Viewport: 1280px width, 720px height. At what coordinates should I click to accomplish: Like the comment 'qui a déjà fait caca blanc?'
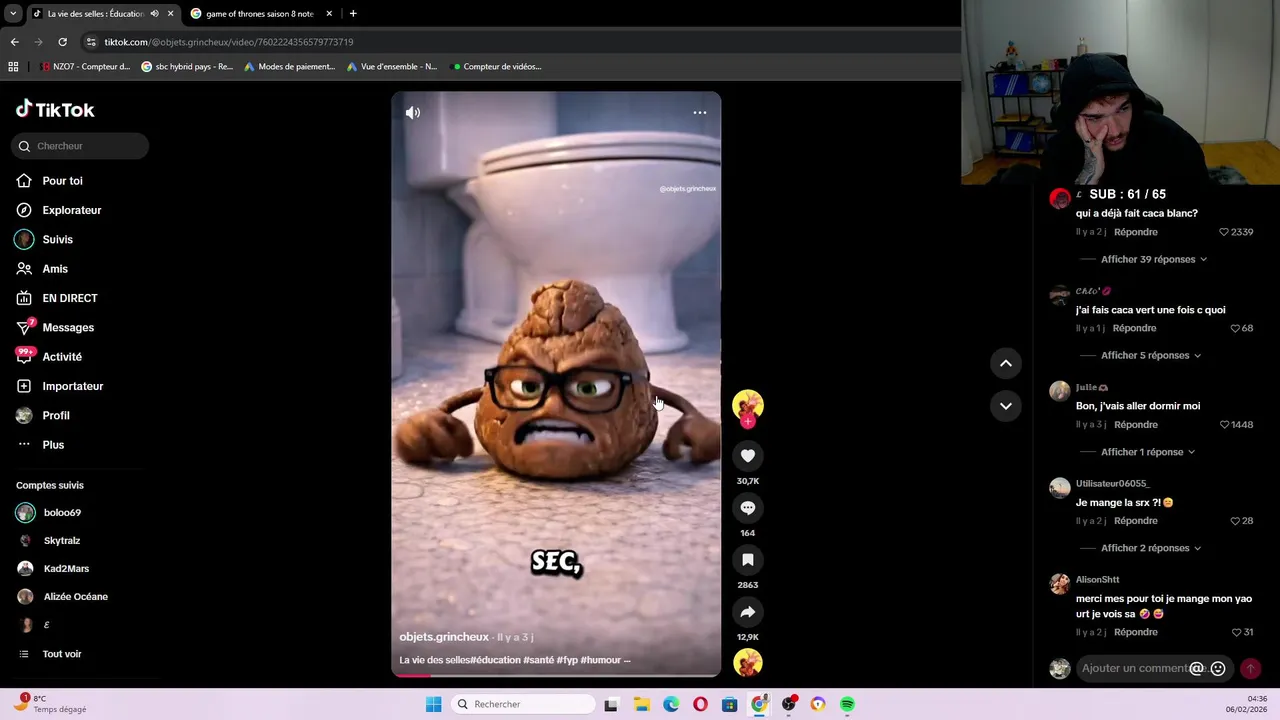(1224, 232)
